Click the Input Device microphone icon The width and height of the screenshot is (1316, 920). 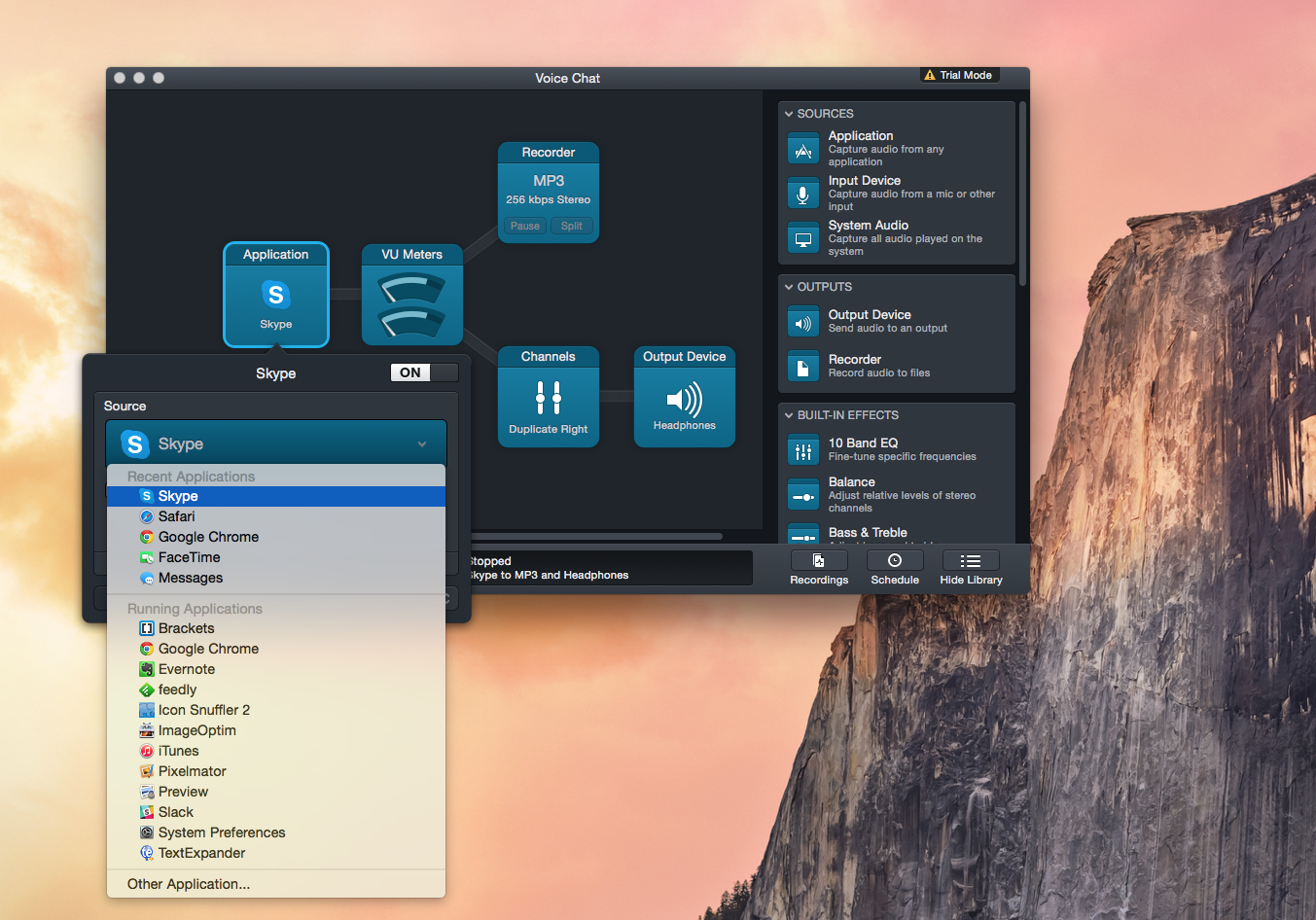click(x=803, y=194)
